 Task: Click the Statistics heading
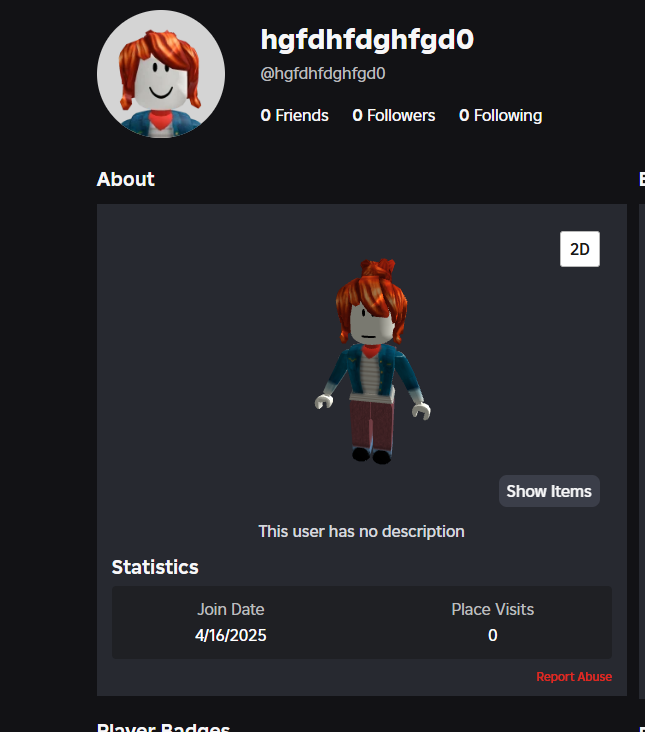click(x=155, y=567)
